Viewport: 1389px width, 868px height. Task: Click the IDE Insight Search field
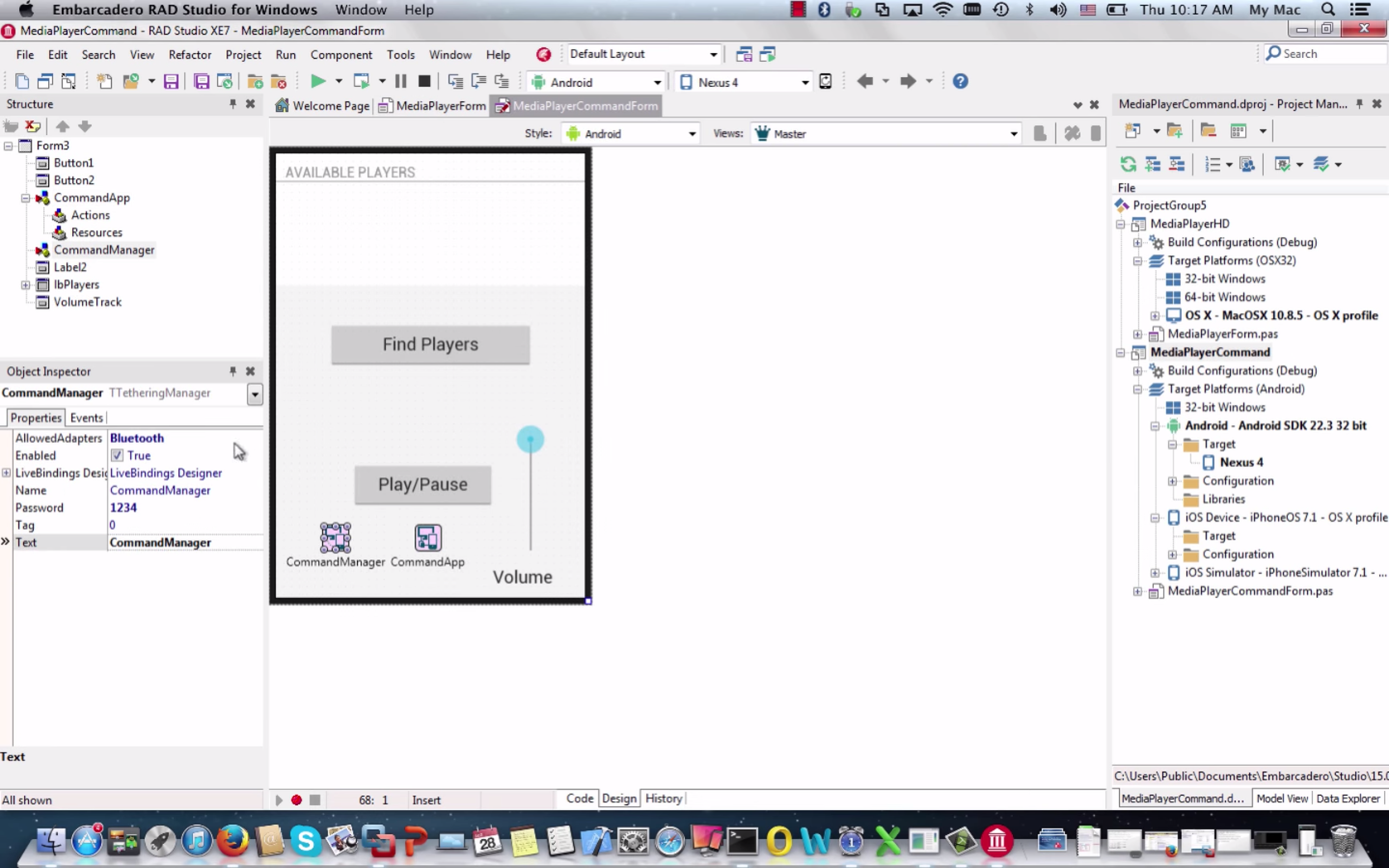[x=1325, y=54]
